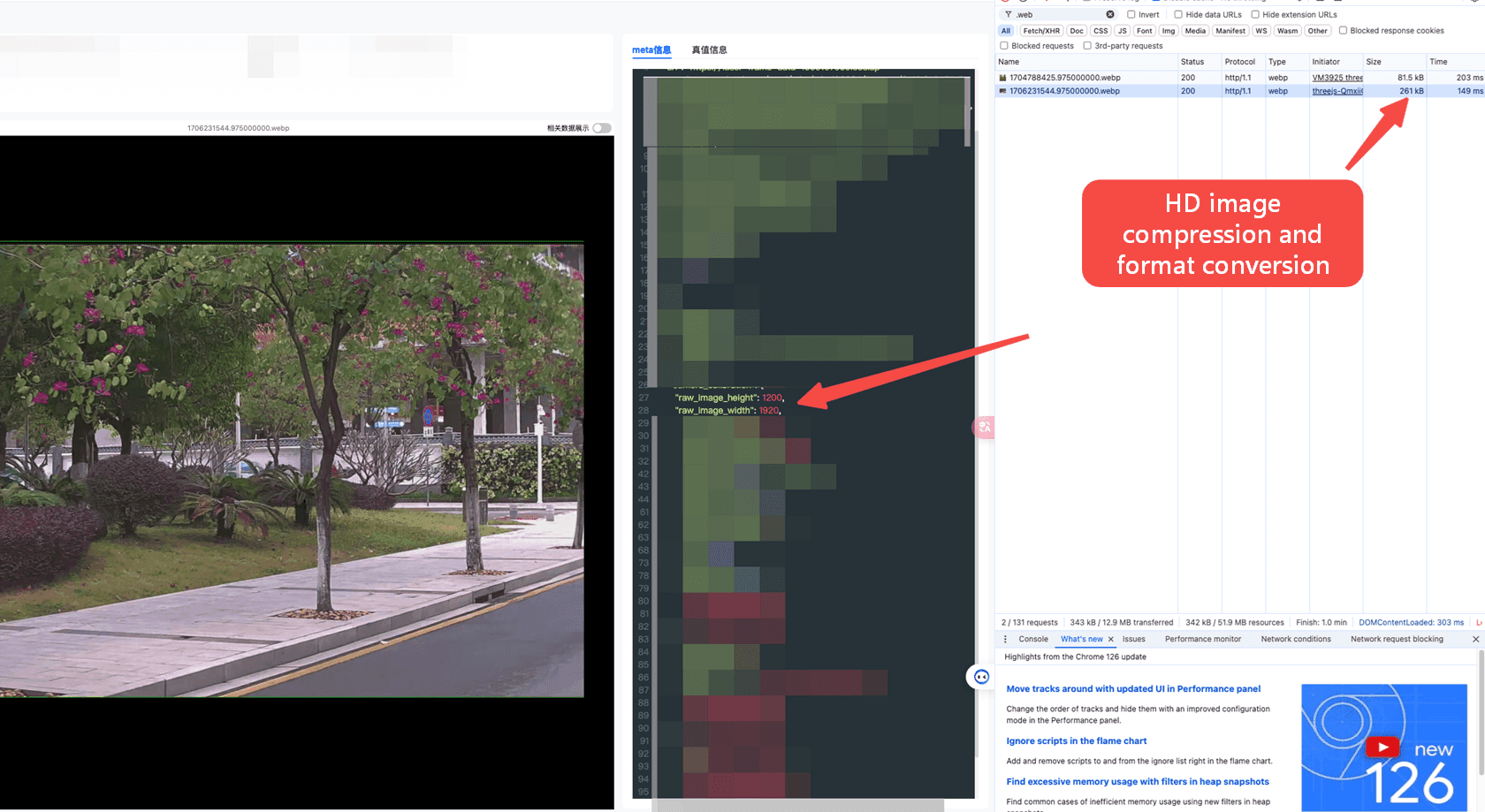
Task: Open the drawer three-dot menu
Action: pos(1005,639)
